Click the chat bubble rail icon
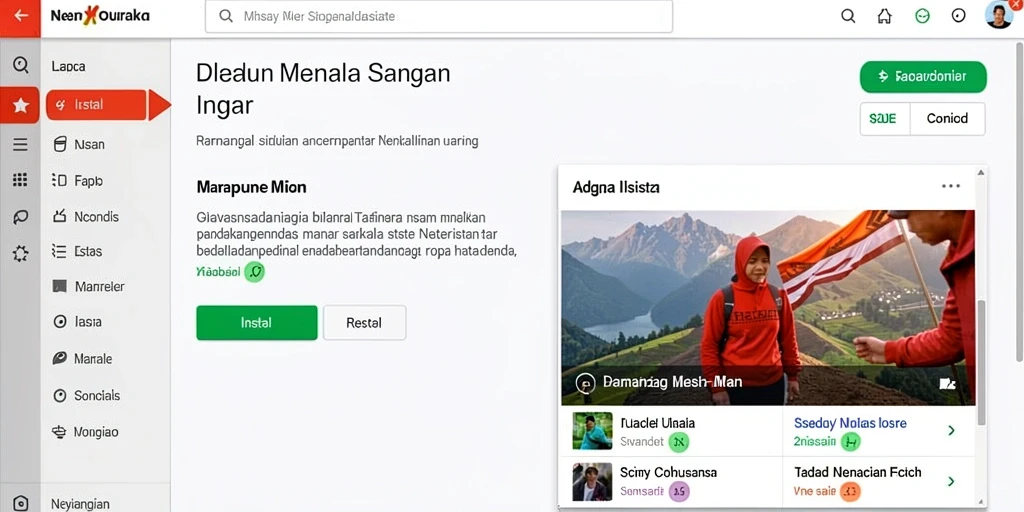 (x=20, y=217)
